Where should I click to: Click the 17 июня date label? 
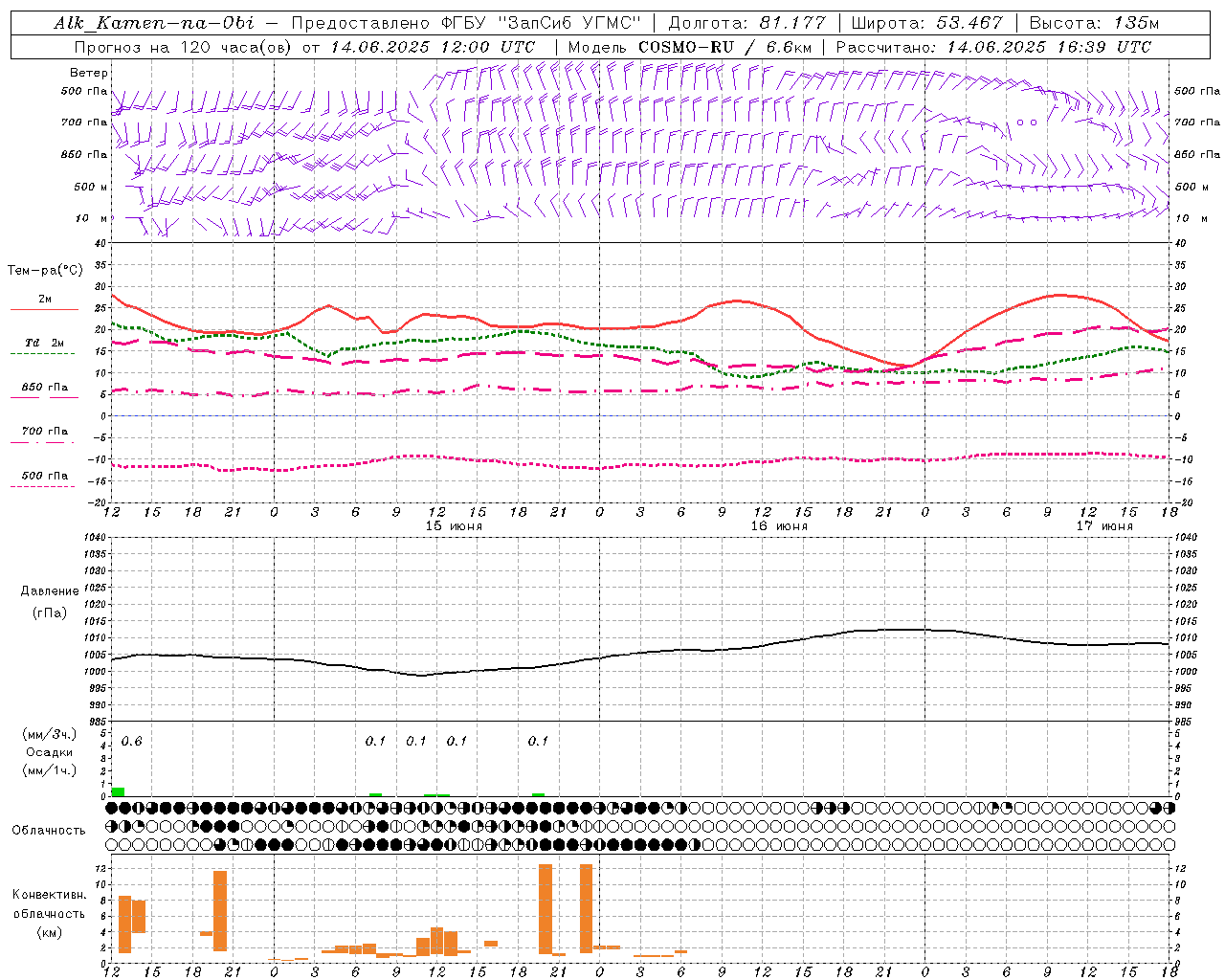coord(1104,526)
